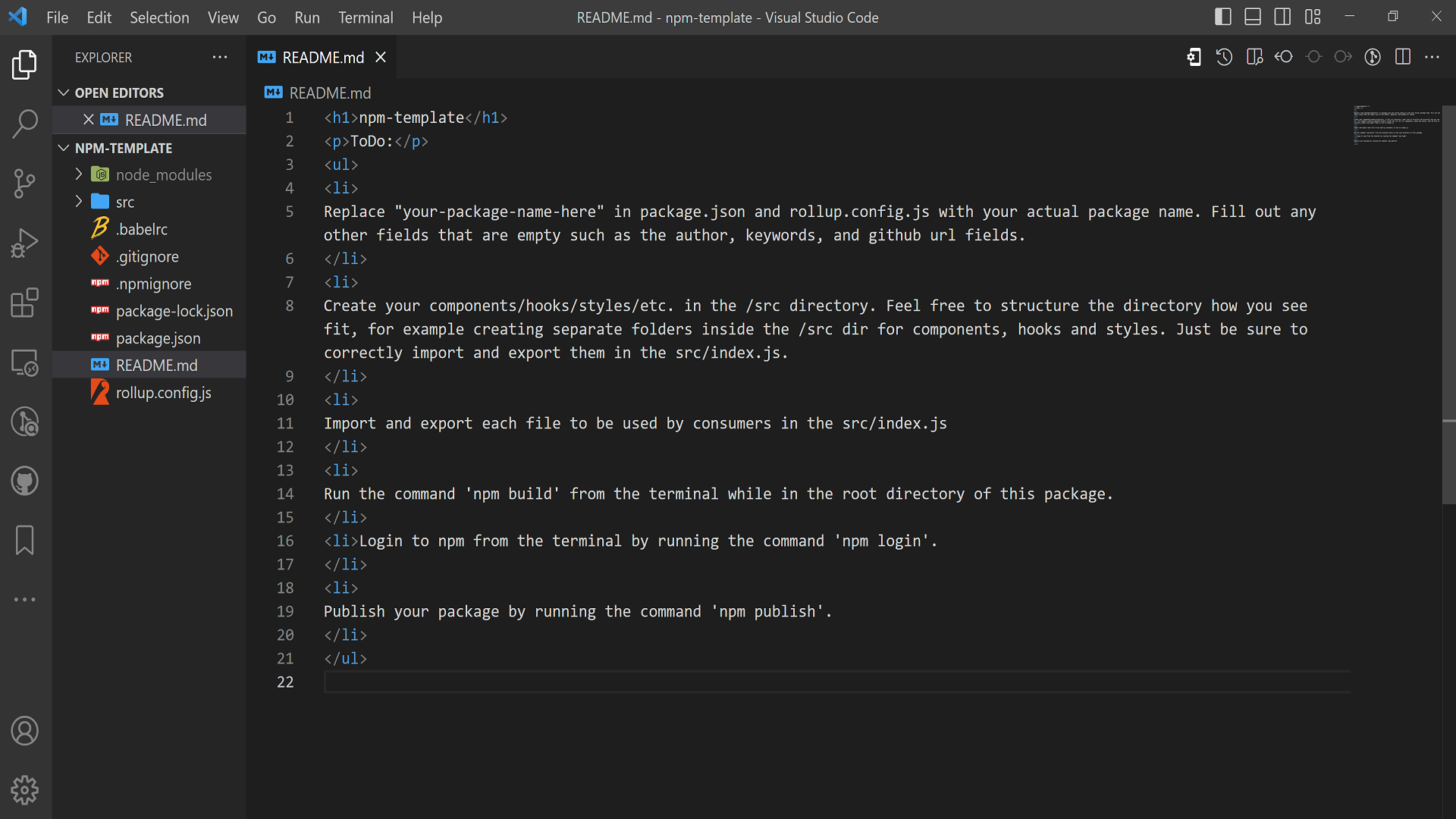The width and height of the screenshot is (1456, 819).
Task: Open Run and Debug view
Action: pyautogui.click(x=25, y=243)
